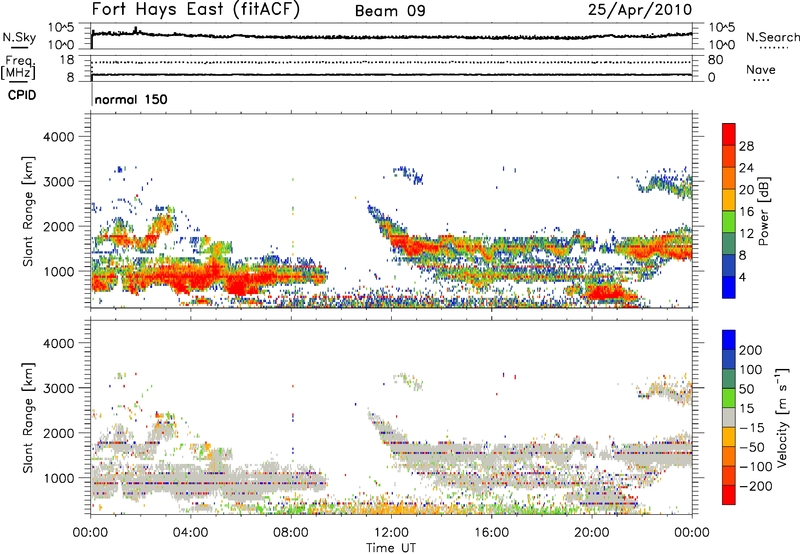Click the velocity panel 'Slant Range [km]' label
Image resolution: width=800 pixels, height=554 pixels.
(x=28, y=417)
